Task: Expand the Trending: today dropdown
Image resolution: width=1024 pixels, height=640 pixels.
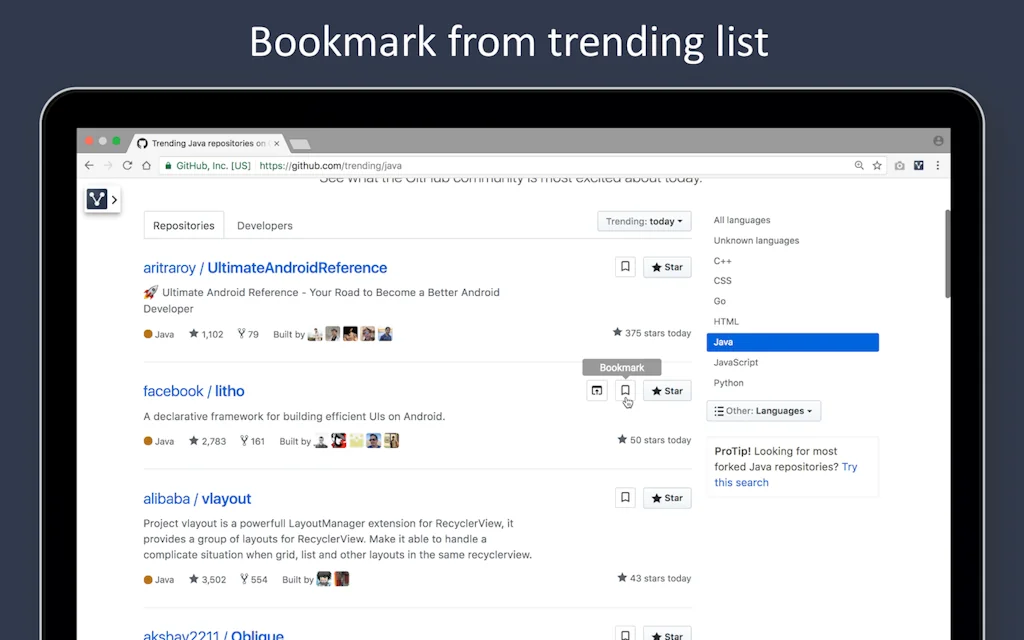Action: point(644,222)
